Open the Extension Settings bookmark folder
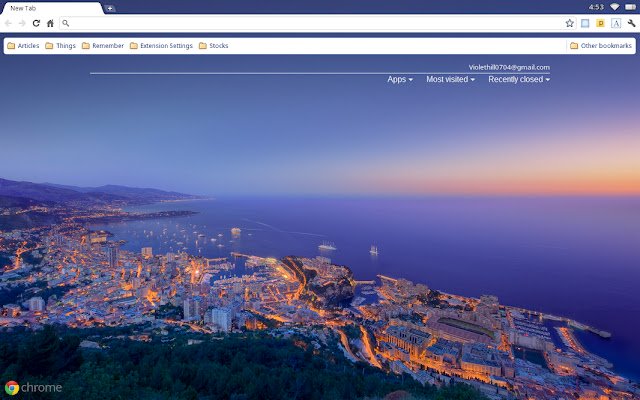Image resolution: width=640 pixels, height=400 pixels. click(x=161, y=46)
